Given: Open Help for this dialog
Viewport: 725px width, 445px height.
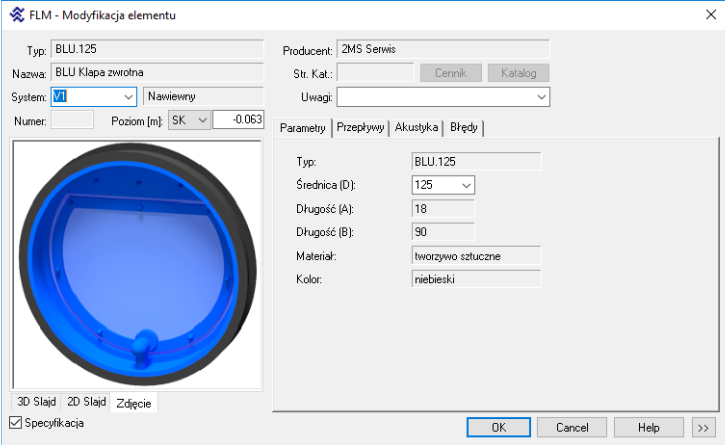Looking at the screenshot, I should (648, 427).
